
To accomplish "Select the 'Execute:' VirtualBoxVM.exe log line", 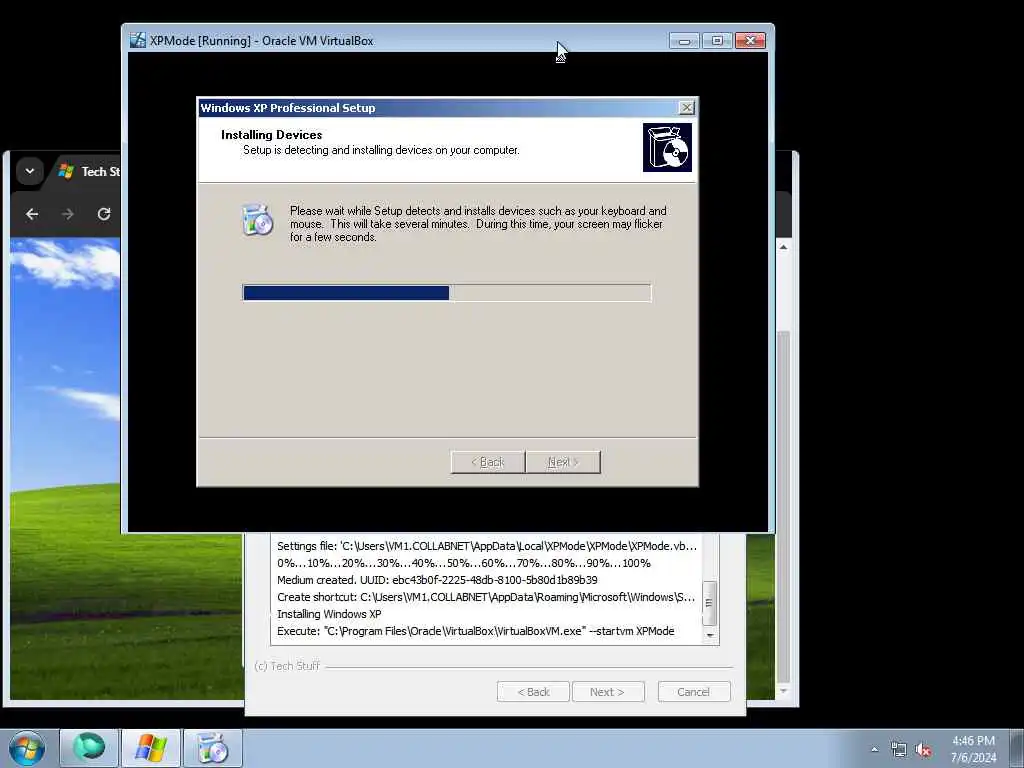I will pyautogui.click(x=475, y=631).
